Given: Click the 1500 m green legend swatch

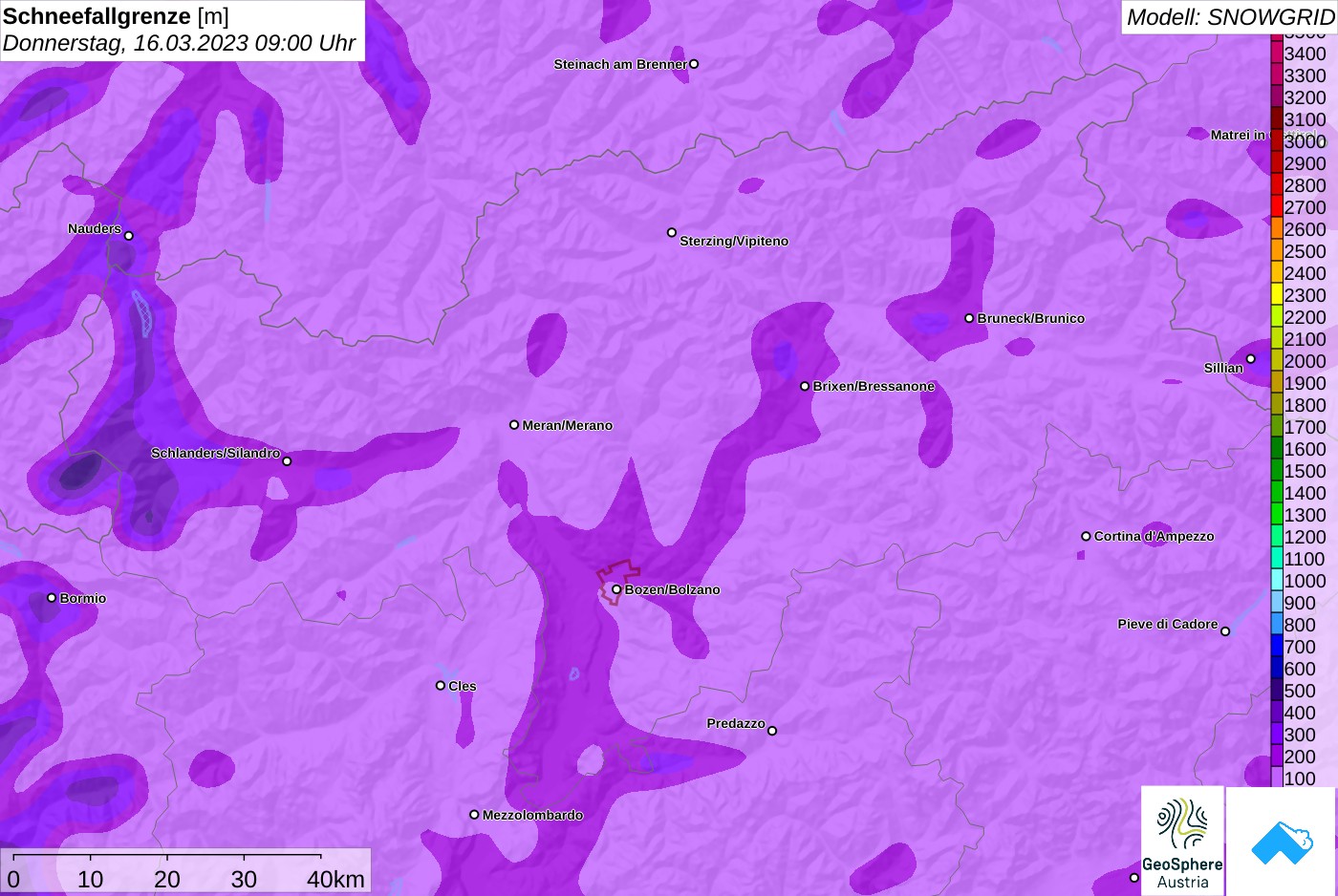Looking at the screenshot, I should 1277,470.
